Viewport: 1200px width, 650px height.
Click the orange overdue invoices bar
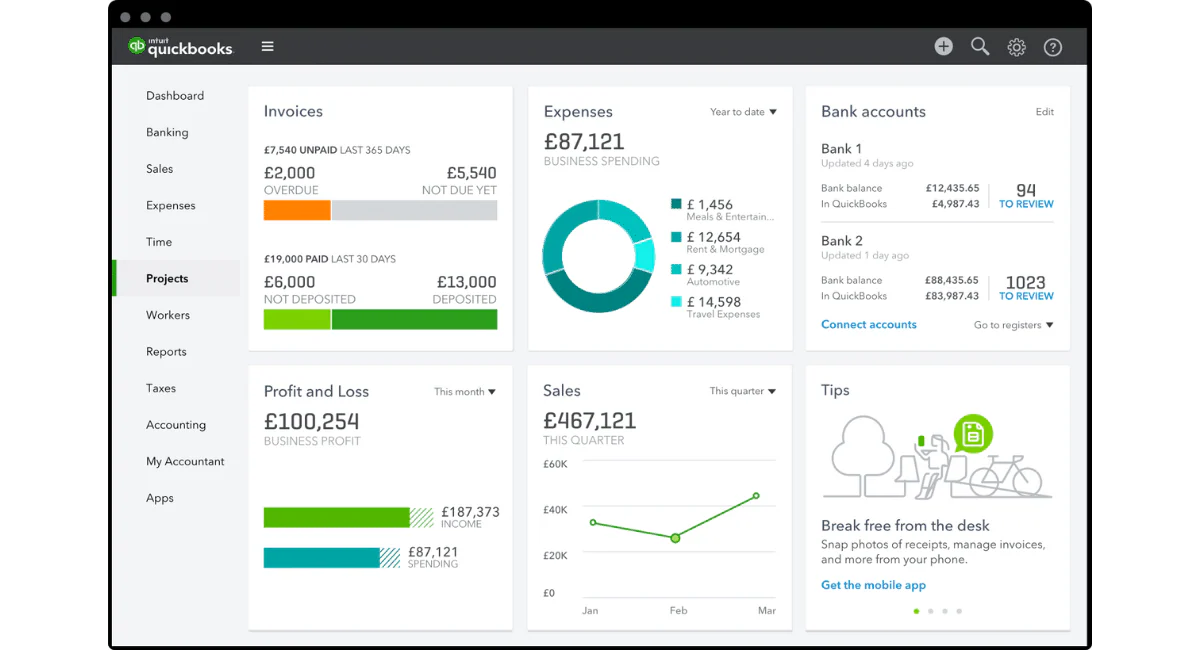(297, 210)
